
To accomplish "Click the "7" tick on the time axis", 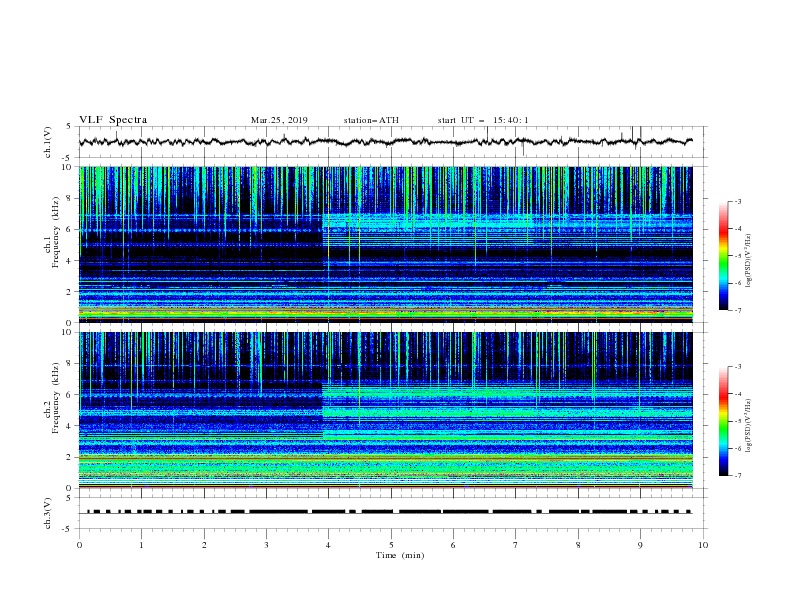I will pyautogui.click(x=516, y=545).
